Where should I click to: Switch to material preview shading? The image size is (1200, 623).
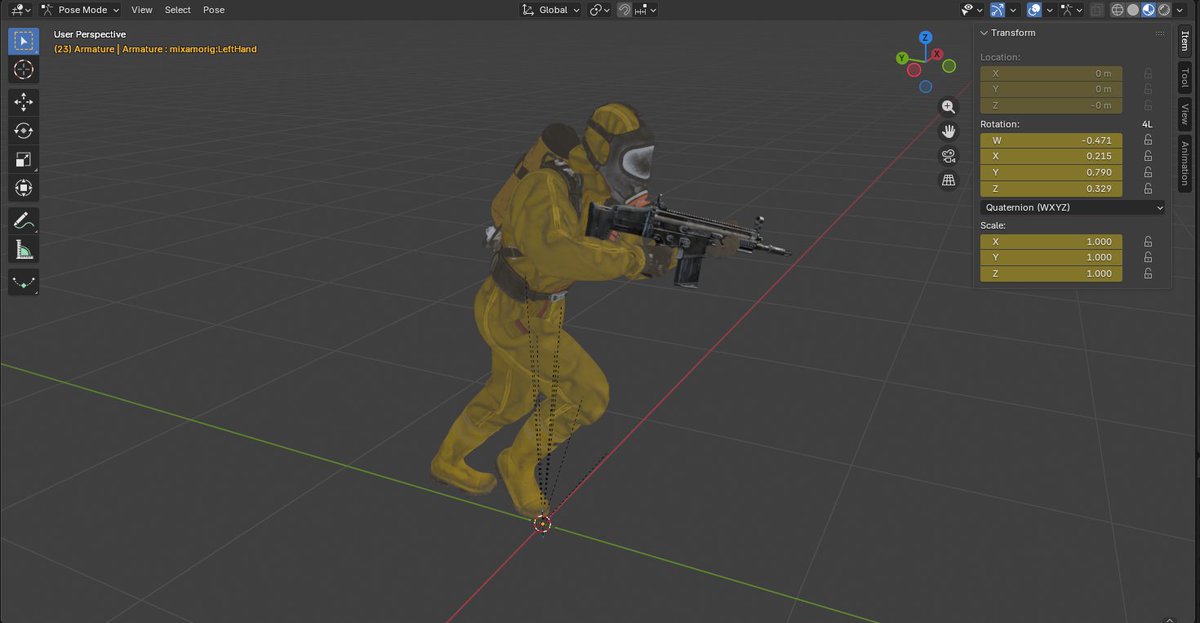pyautogui.click(x=1148, y=10)
